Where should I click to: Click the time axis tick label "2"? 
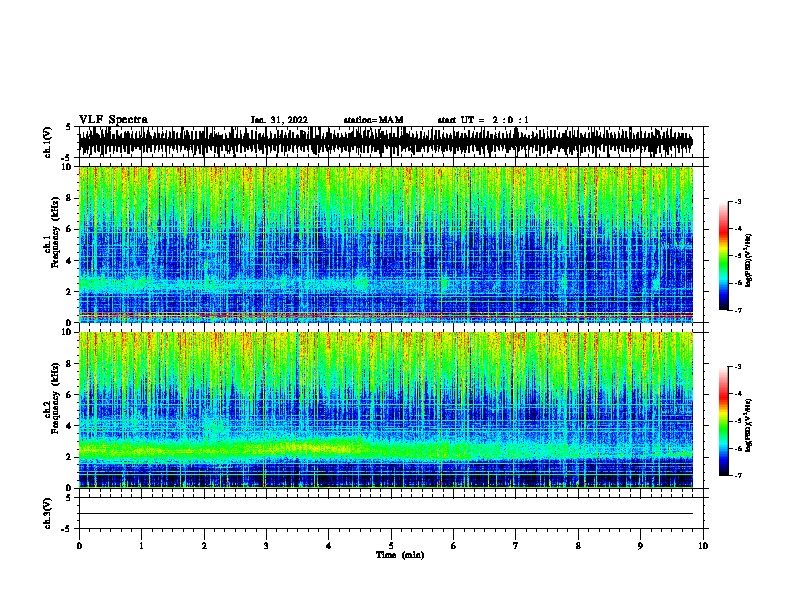tap(204, 545)
